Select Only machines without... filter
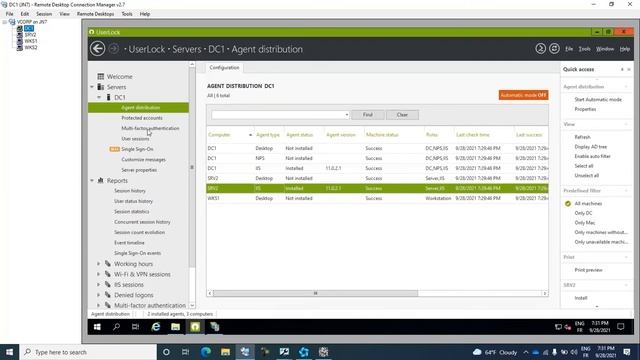Viewport: 640px width, 360px height. [601, 232]
